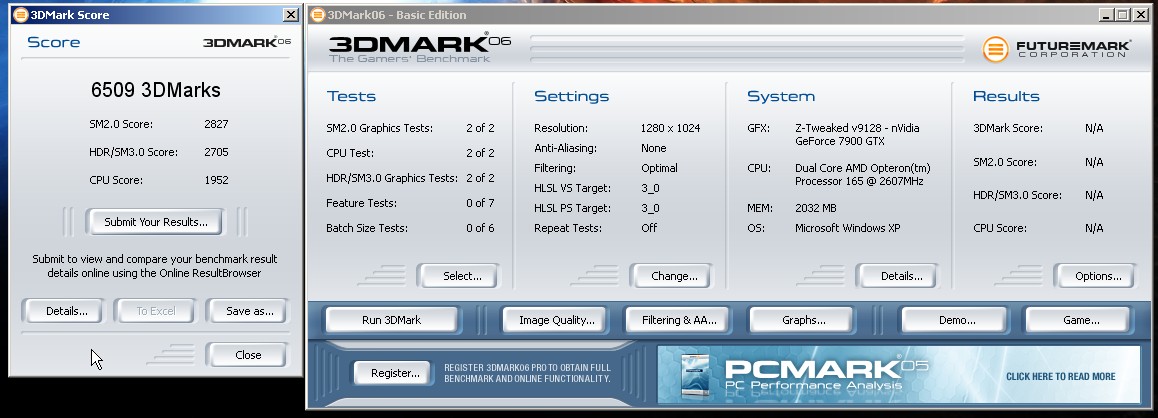The width and height of the screenshot is (1158, 418).
Task: Click Close button in Score window
Action: [x=247, y=354]
